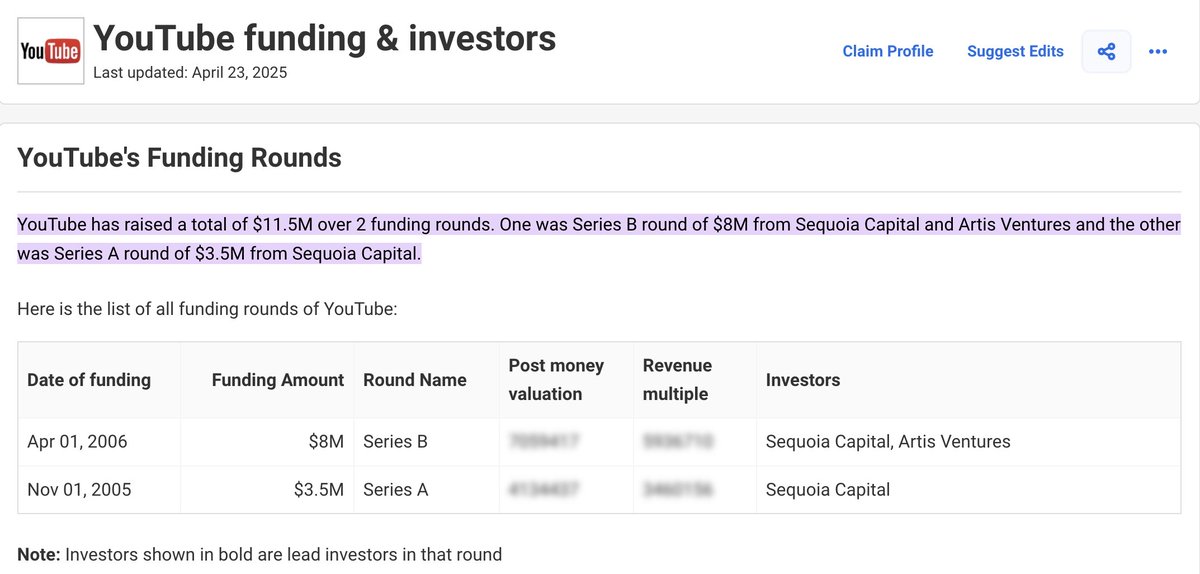1200x574 pixels.
Task: Open the share profile icon button
Action: (1106, 51)
